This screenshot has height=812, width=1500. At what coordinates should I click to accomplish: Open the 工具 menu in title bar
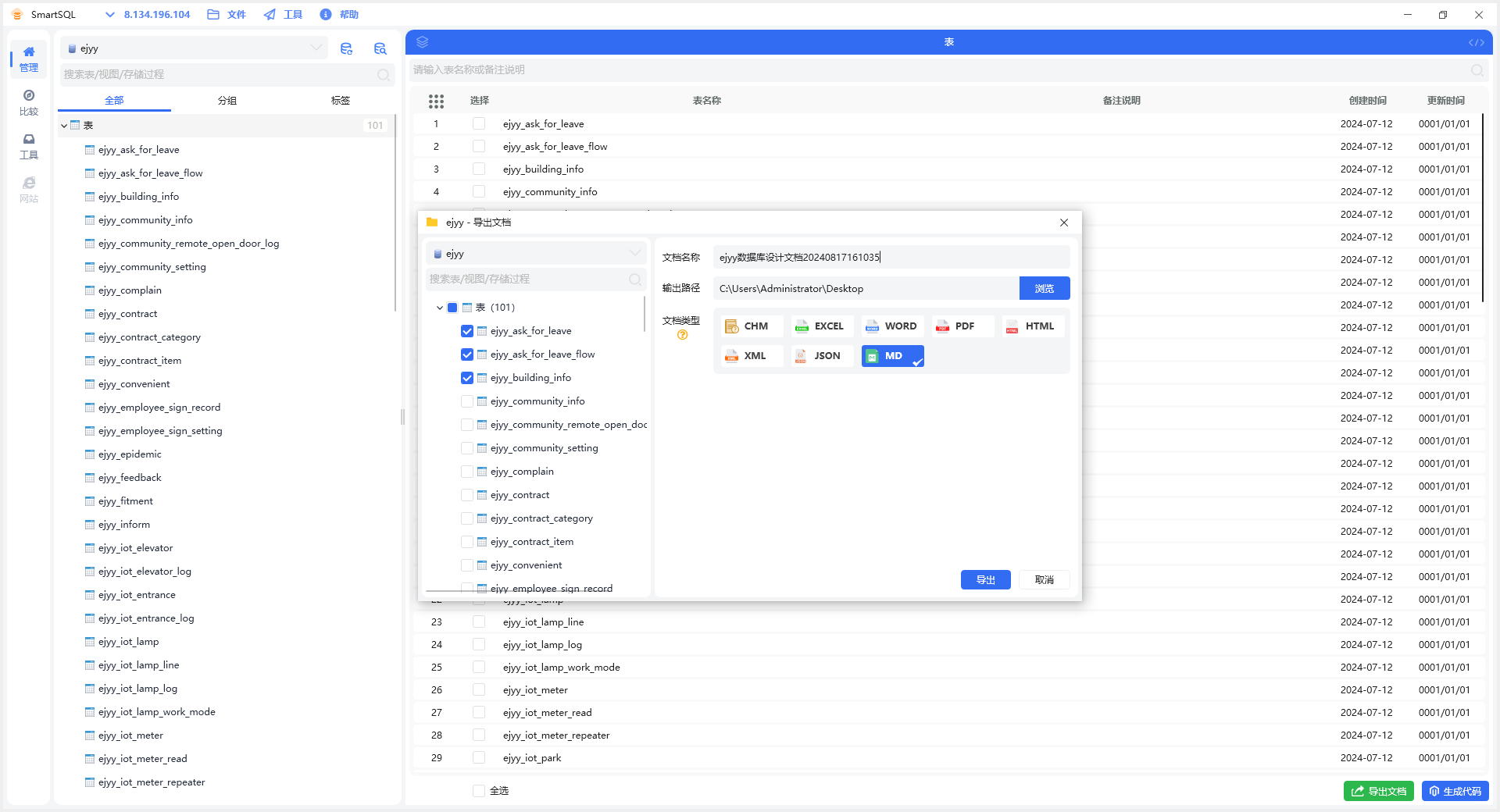coord(284,15)
